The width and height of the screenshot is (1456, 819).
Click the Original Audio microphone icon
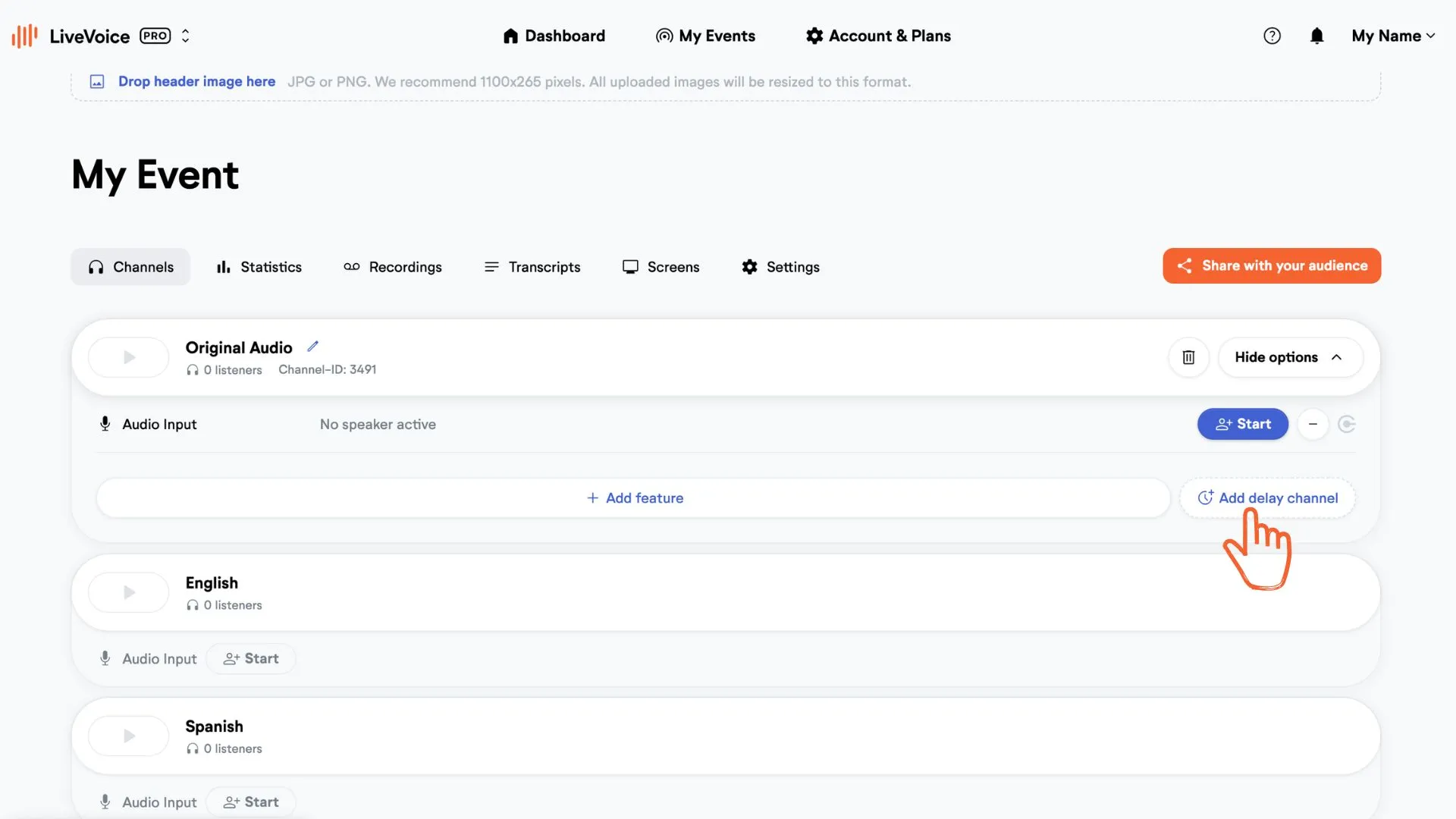(x=105, y=424)
